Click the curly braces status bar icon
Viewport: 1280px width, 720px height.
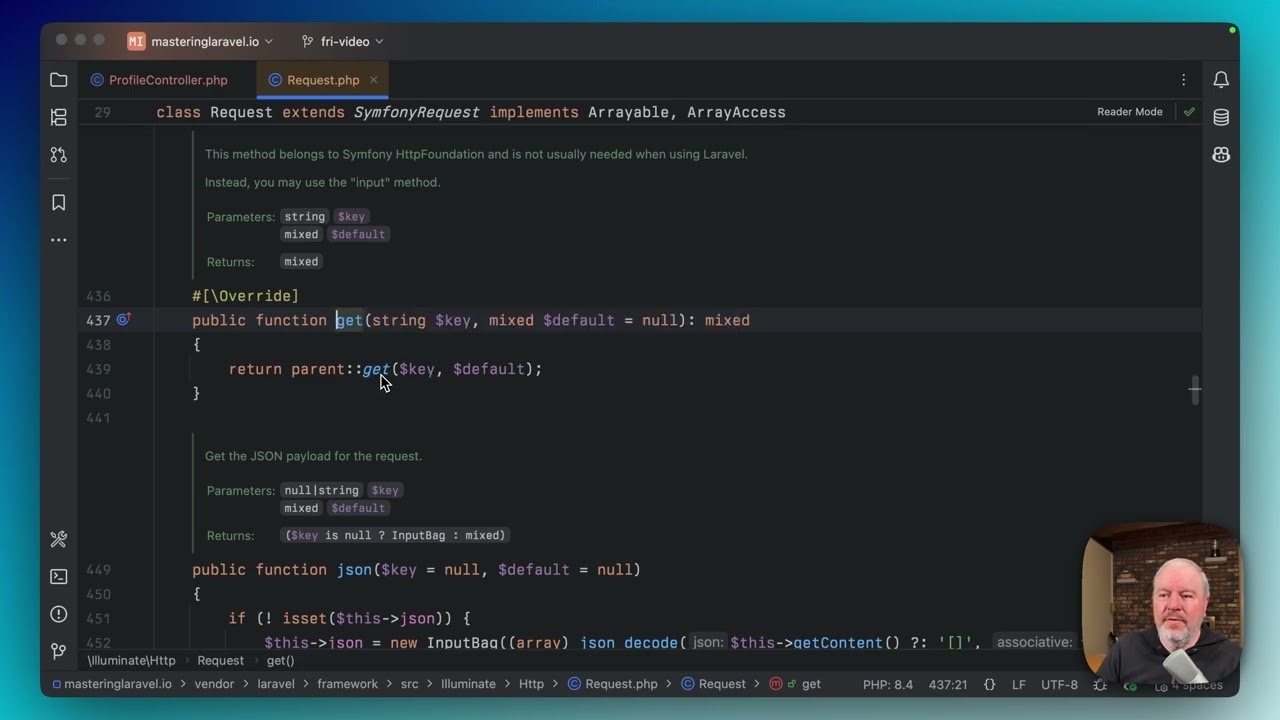click(989, 684)
